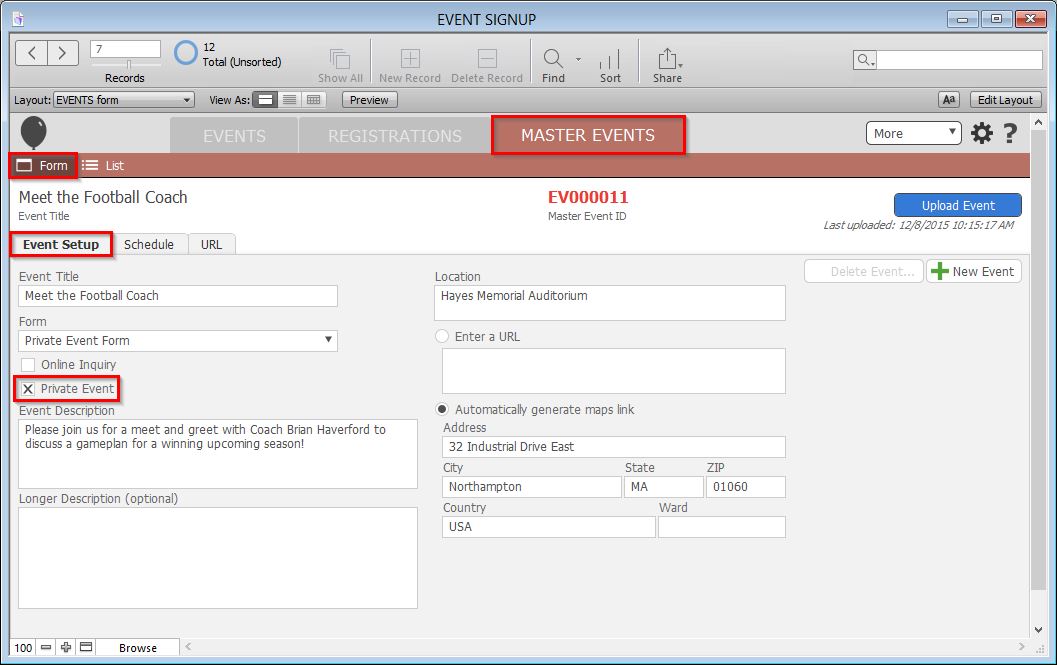Go to the previous record arrow

click(32, 53)
